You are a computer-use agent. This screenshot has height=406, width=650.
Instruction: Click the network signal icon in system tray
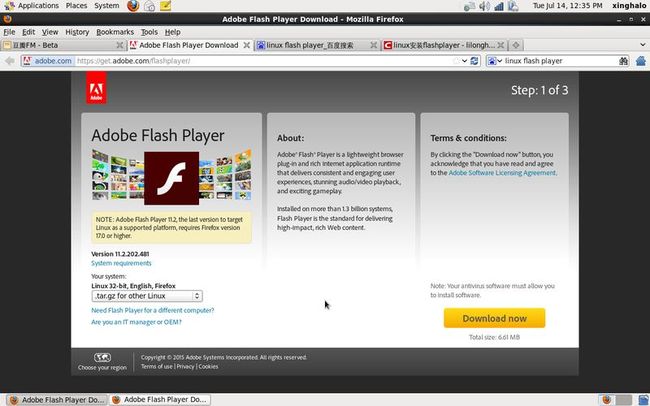pyautogui.click(x=499, y=6)
